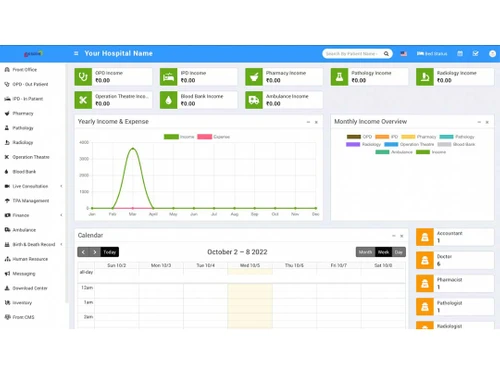
Task: Open Radiology sidebar item
Action: [x=19, y=142]
